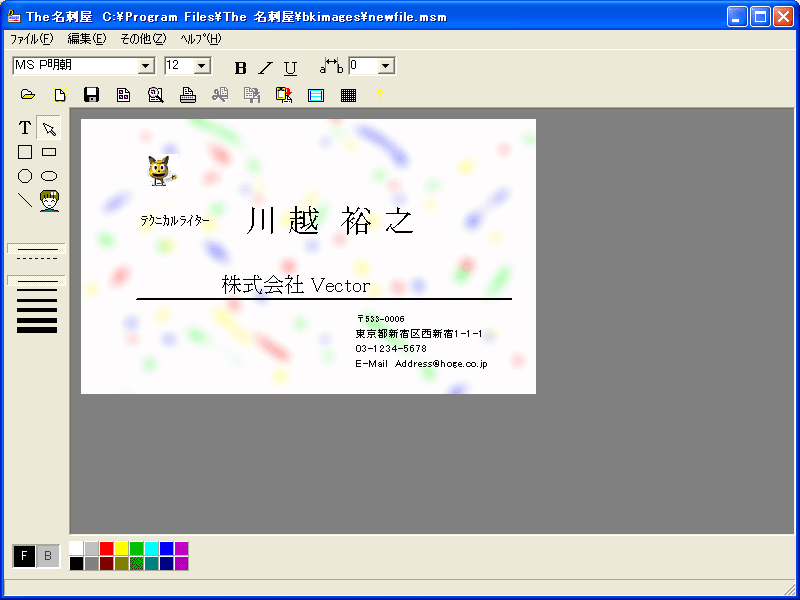
Task: Pick the cyan color swatch
Action: point(152,548)
